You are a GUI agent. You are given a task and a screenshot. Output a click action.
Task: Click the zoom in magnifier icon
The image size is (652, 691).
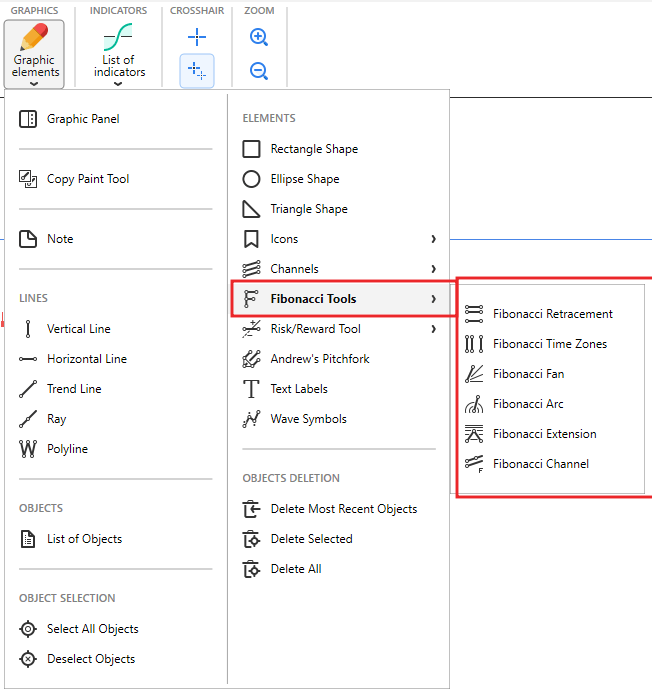[x=258, y=38]
